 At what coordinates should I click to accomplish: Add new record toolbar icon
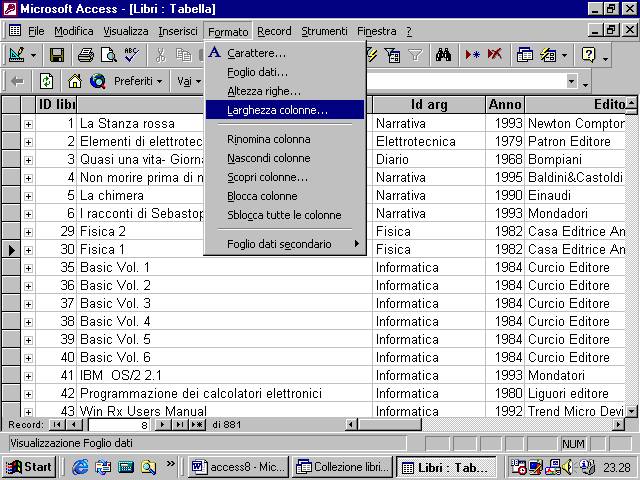pyautogui.click(x=472, y=55)
